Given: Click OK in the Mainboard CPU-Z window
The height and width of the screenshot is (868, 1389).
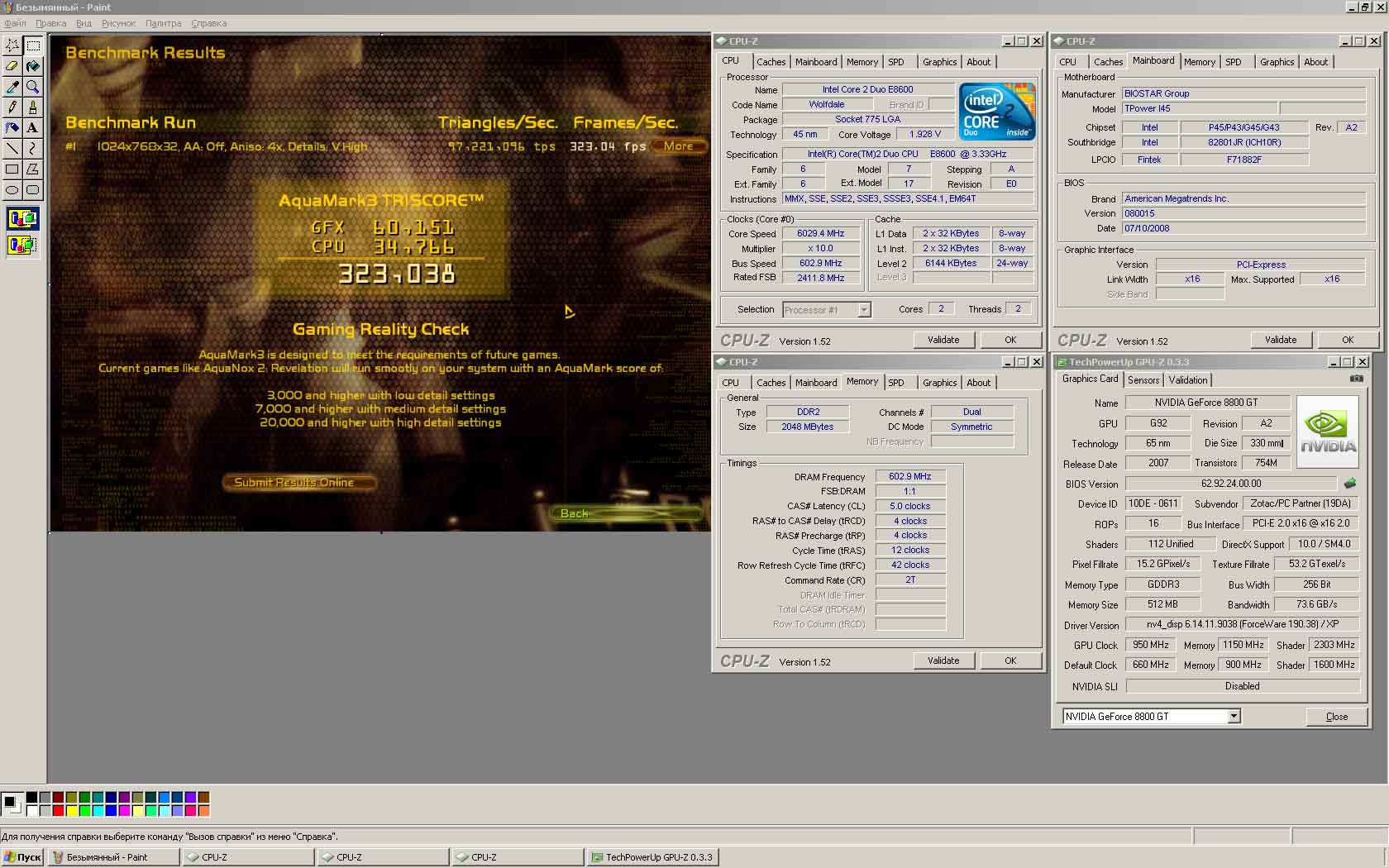Looking at the screenshot, I should [1348, 340].
